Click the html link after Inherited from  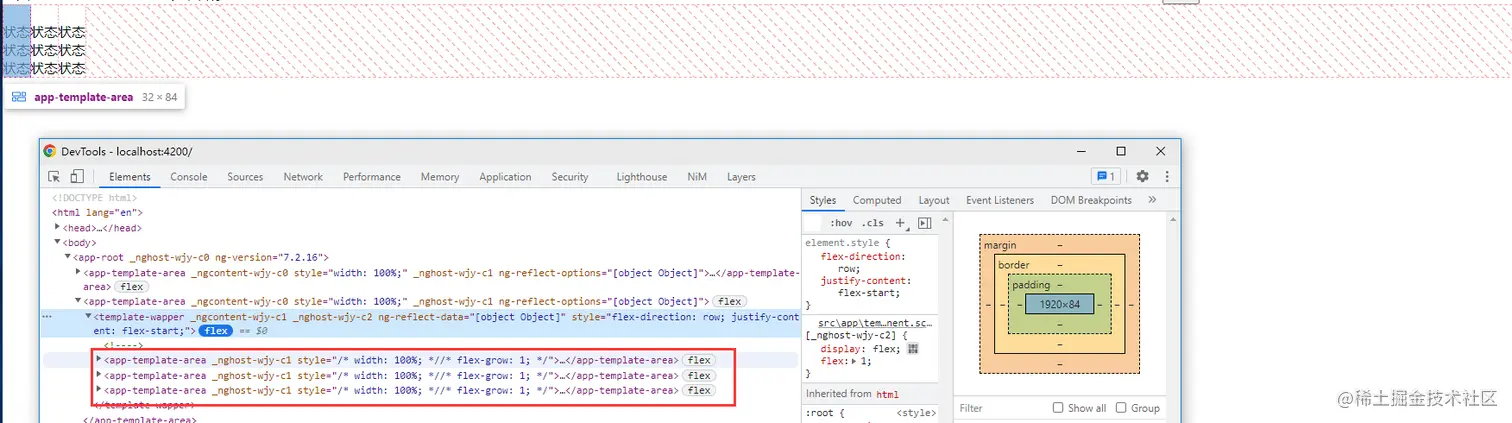[x=887, y=394]
